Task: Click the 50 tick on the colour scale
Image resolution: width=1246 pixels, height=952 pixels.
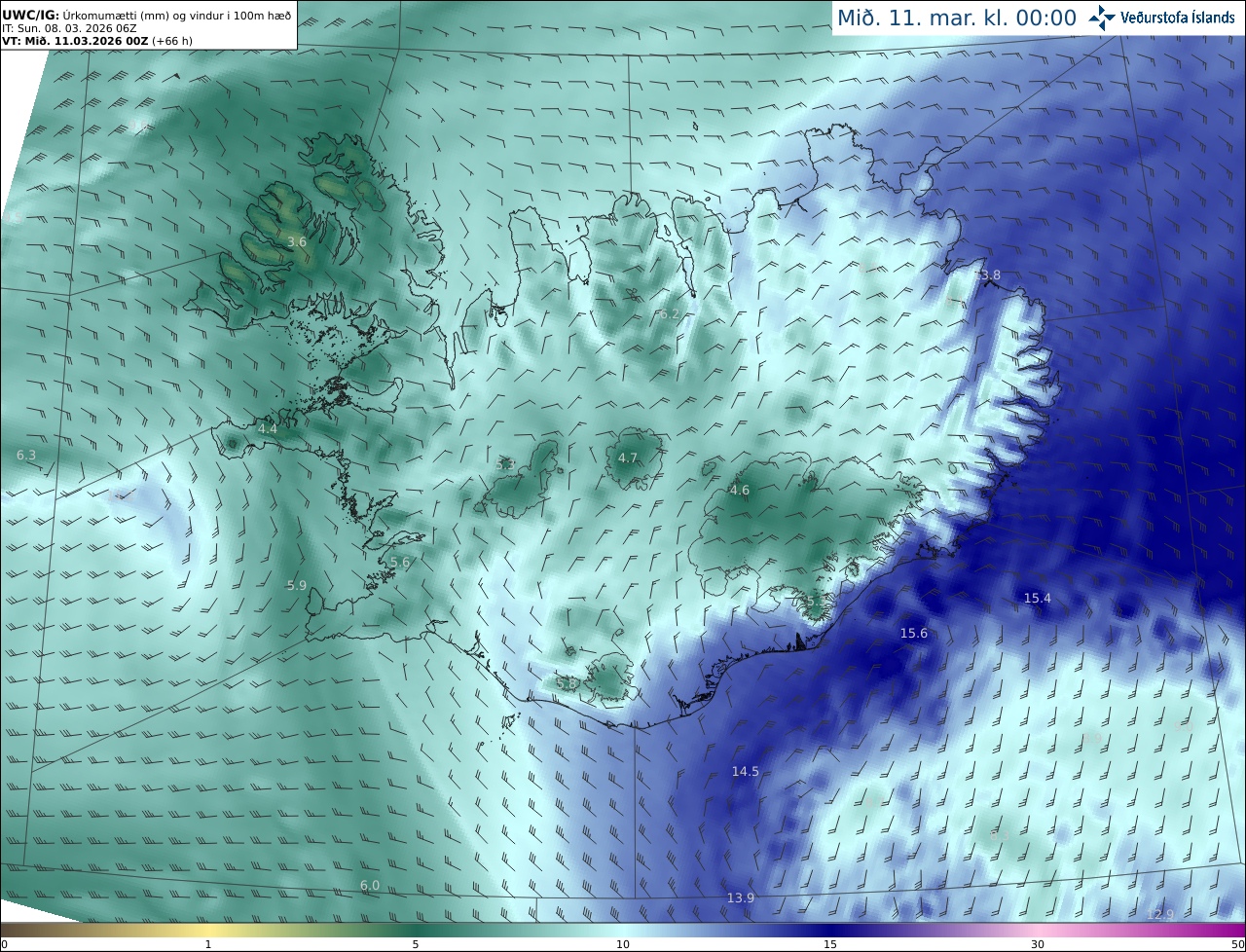Action: pos(1238,944)
